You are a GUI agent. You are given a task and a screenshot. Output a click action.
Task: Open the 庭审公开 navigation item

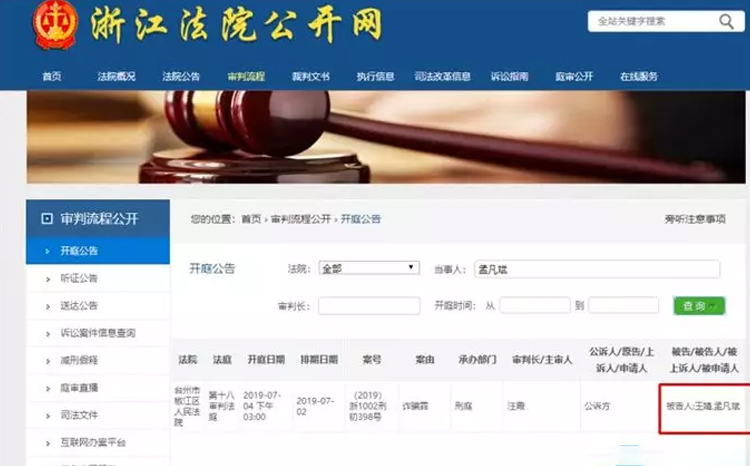[x=574, y=76]
